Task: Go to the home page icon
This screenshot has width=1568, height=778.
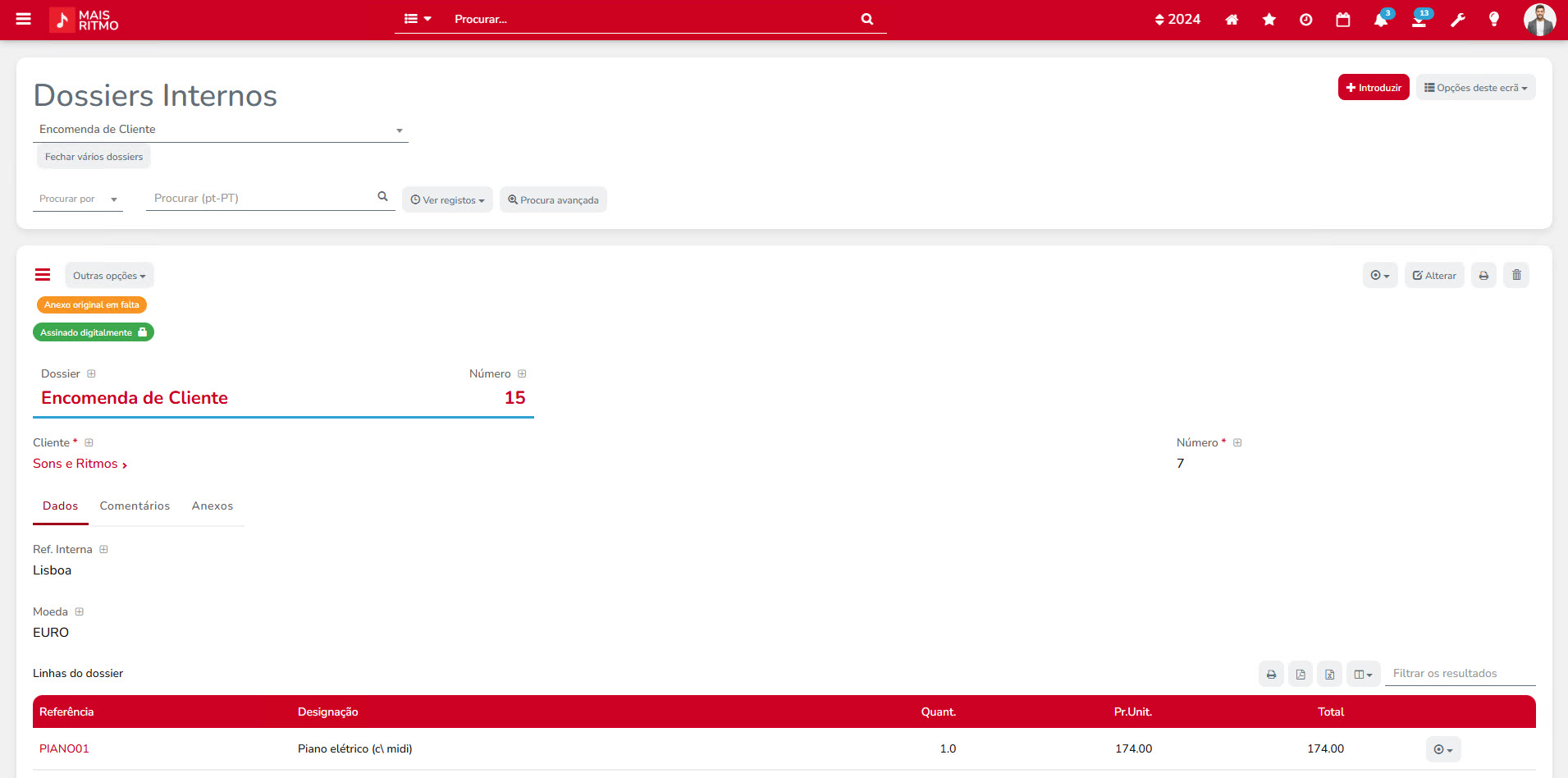Action: tap(1232, 20)
